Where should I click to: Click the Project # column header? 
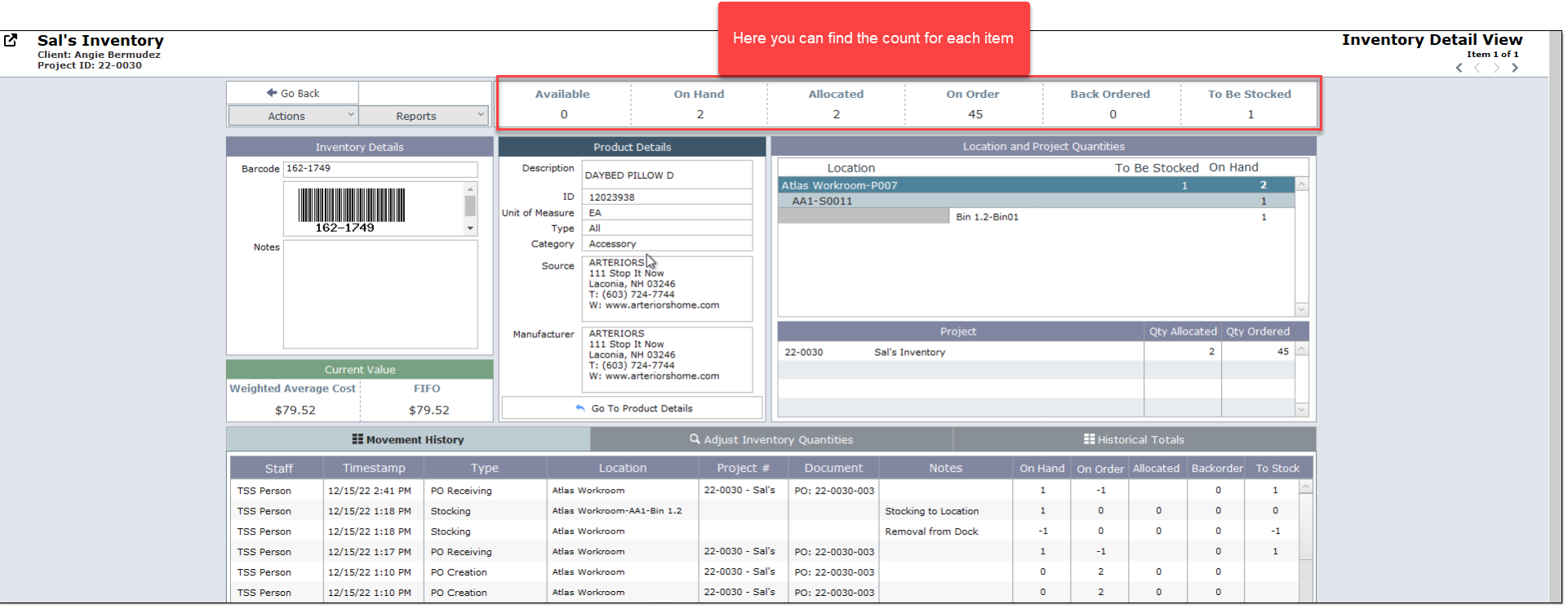[x=743, y=468]
